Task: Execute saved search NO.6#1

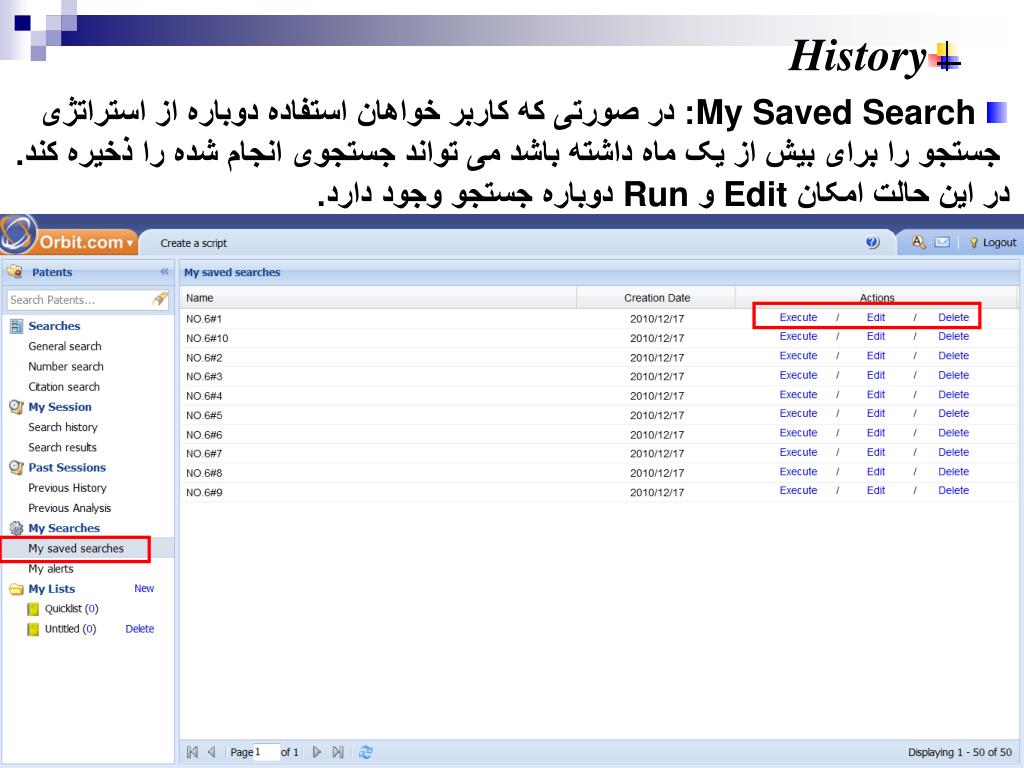Action: tap(798, 317)
